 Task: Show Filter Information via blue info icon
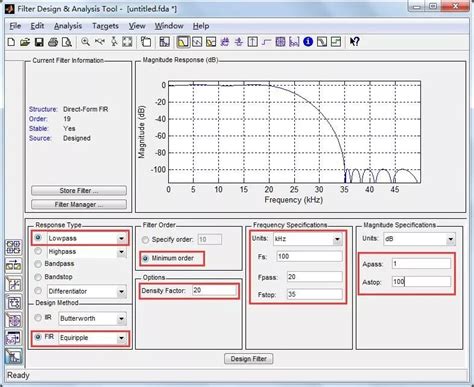tap(308, 42)
